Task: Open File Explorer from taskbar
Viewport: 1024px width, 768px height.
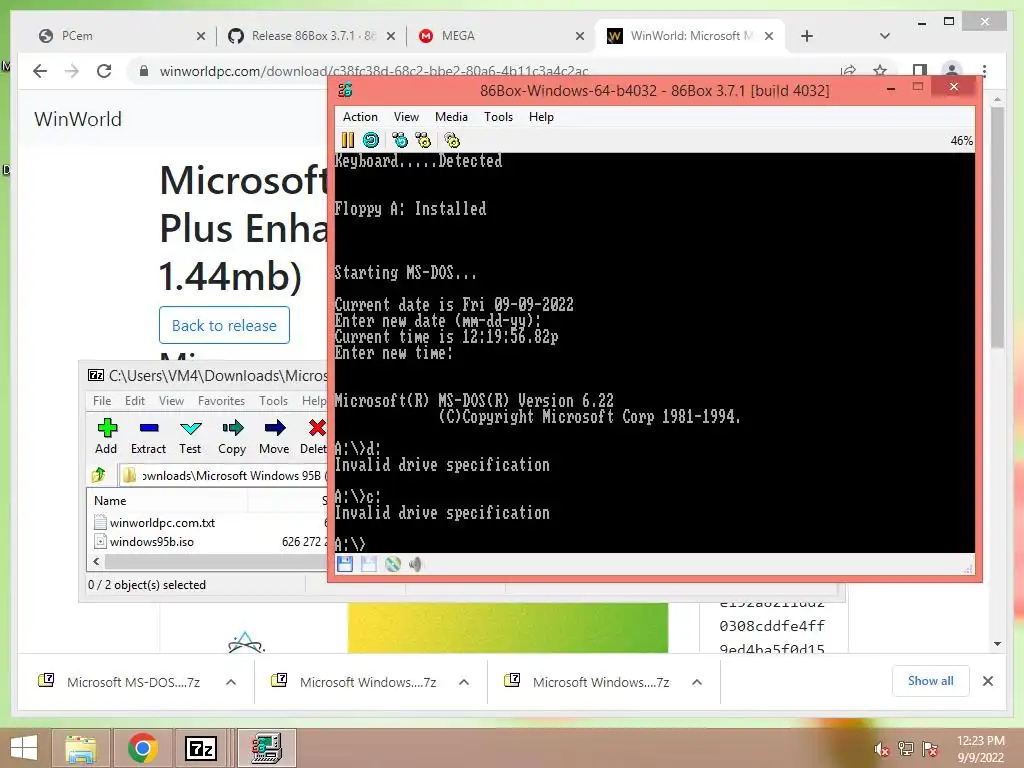Action: point(80,748)
